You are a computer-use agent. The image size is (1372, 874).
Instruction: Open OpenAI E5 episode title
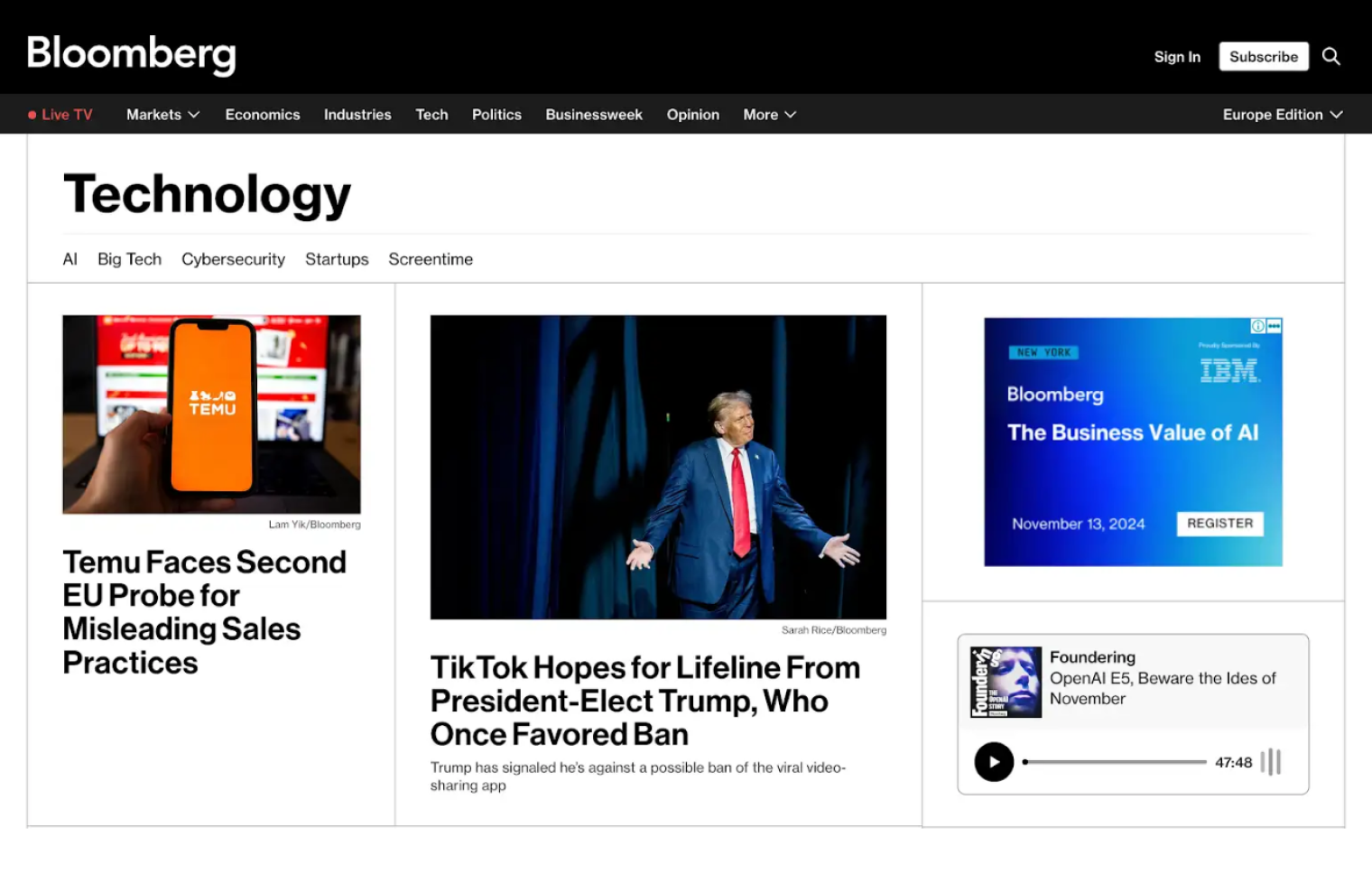point(1163,688)
